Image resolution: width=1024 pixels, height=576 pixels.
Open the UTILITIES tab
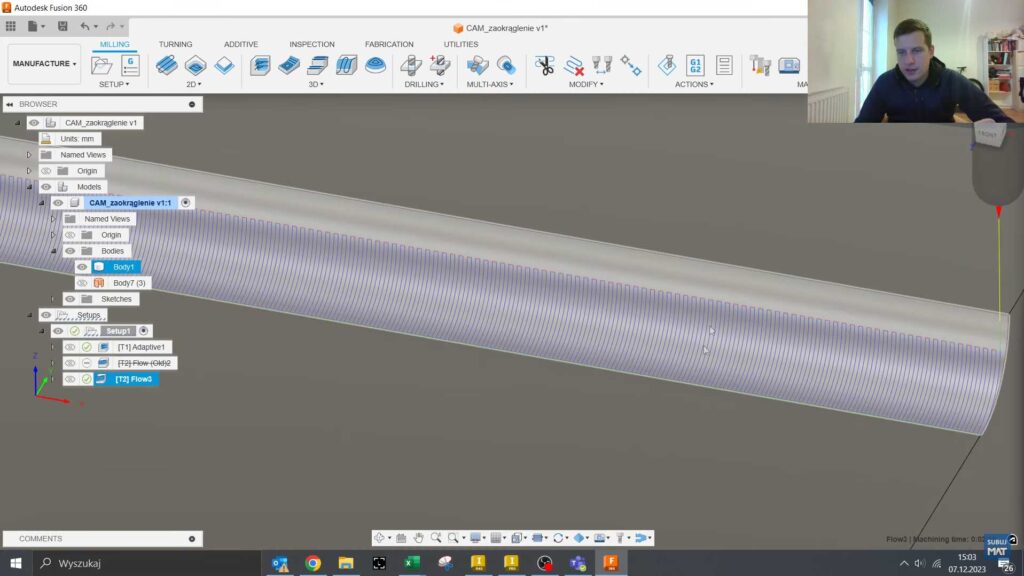tap(459, 44)
